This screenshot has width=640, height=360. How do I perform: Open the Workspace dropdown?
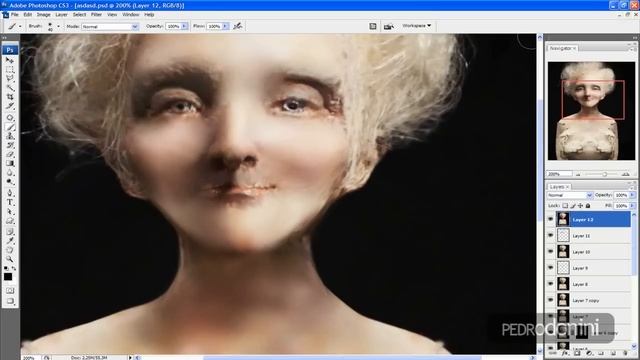[x=416, y=26]
